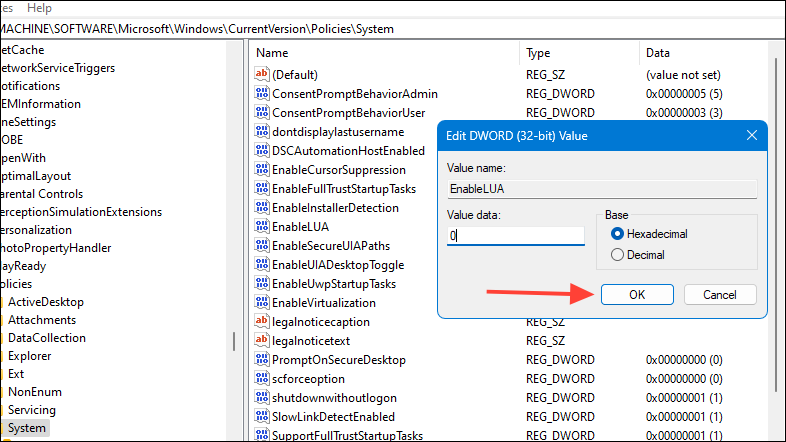
Task: Choose the Decimal base radio button
Action: coord(617,255)
